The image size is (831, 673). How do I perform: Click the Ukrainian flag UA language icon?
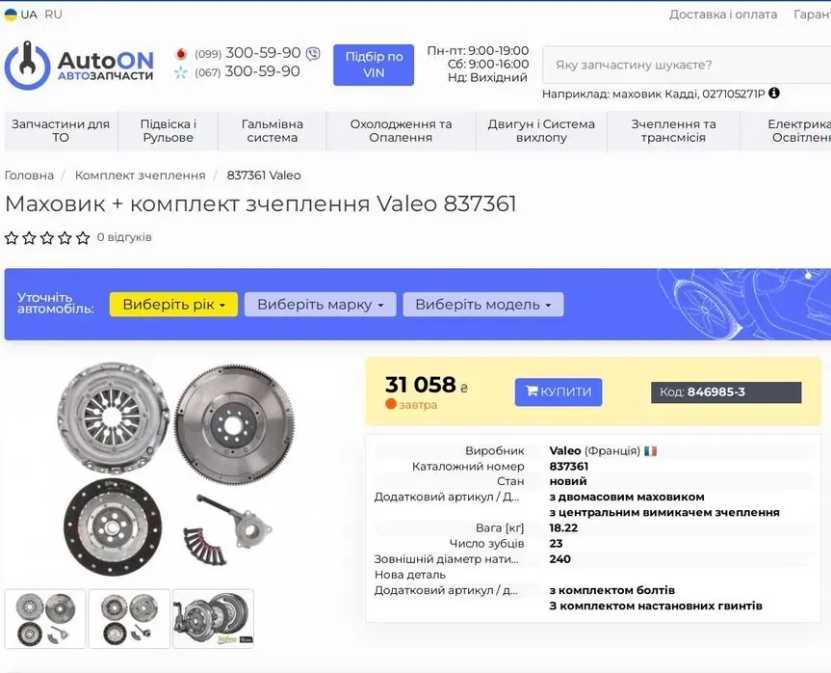(x=11, y=15)
